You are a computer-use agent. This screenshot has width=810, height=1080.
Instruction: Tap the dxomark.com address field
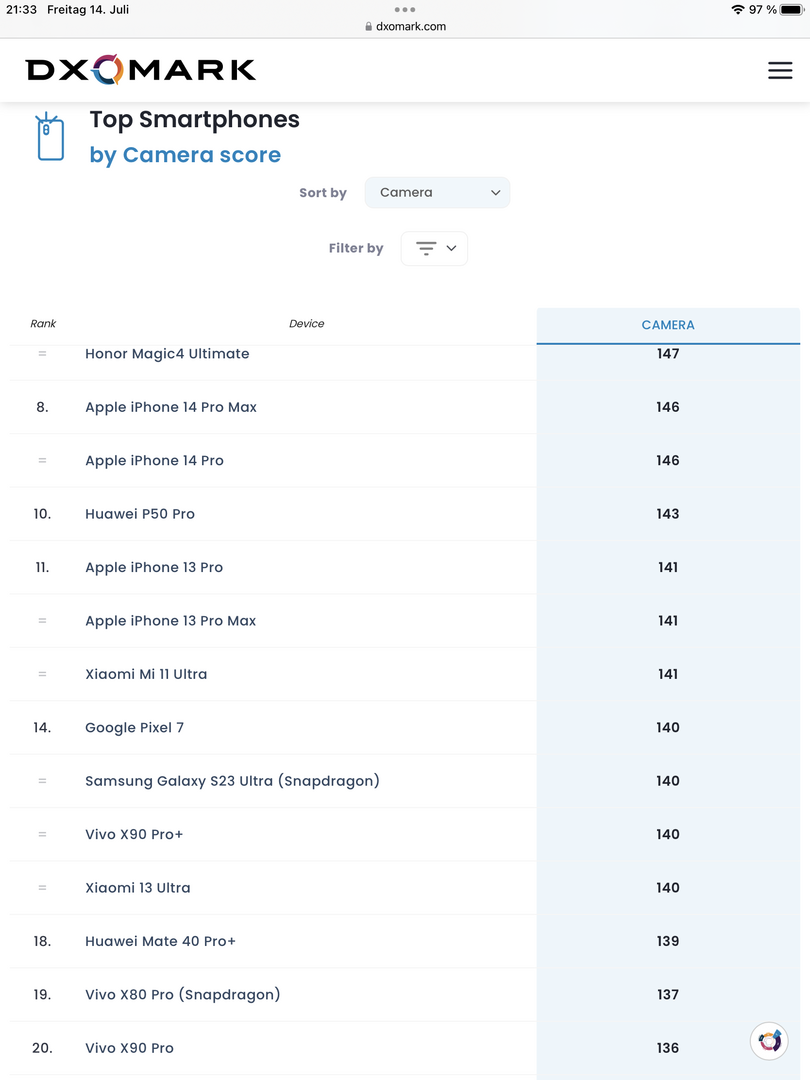pyautogui.click(x=405, y=26)
